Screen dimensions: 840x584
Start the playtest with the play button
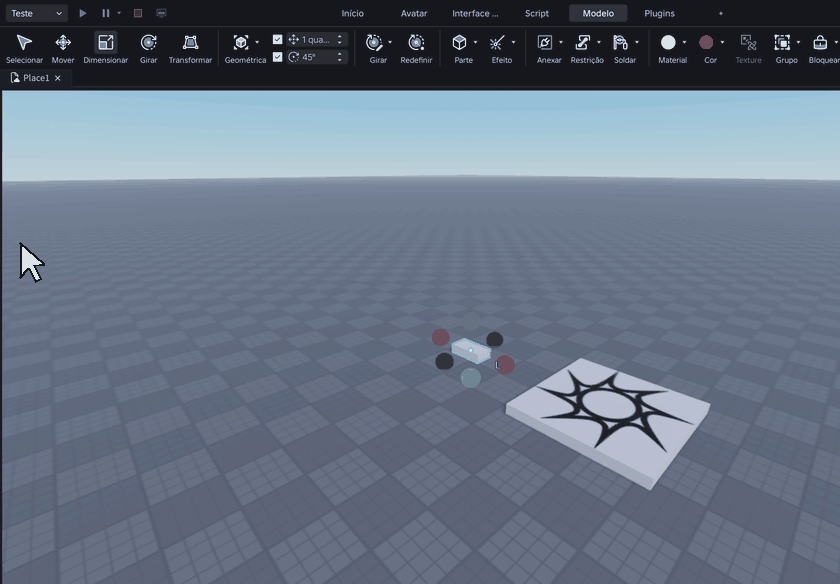coord(82,13)
